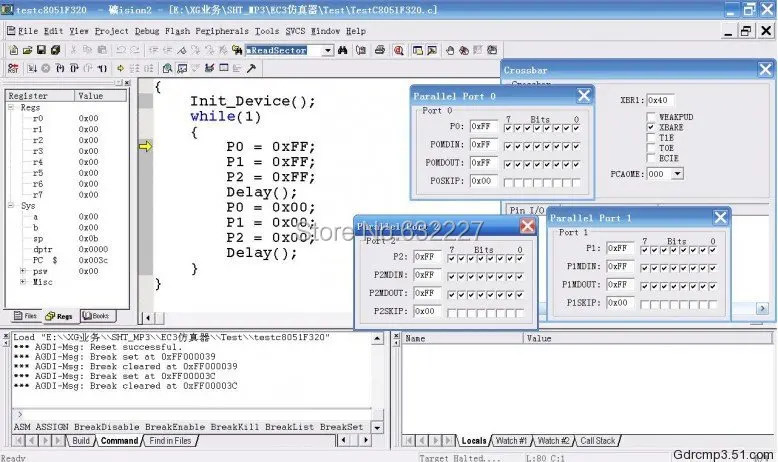
Task: Create a new file with toolbar icon
Action: tap(13, 50)
